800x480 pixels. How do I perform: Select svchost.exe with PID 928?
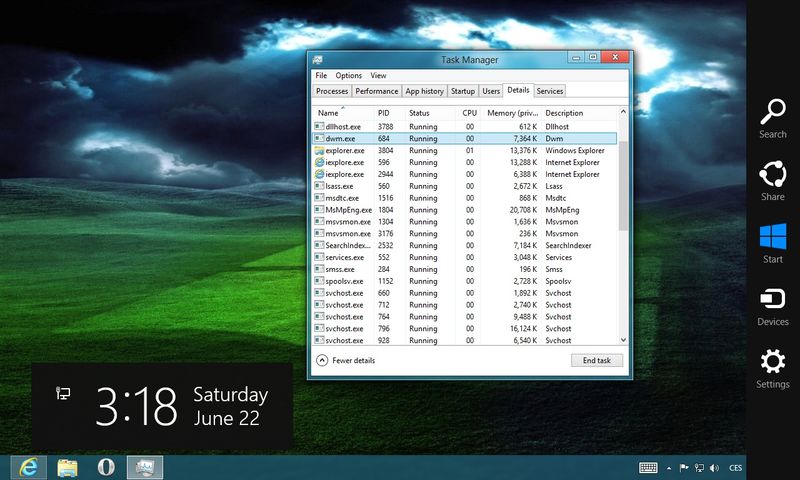[464, 340]
